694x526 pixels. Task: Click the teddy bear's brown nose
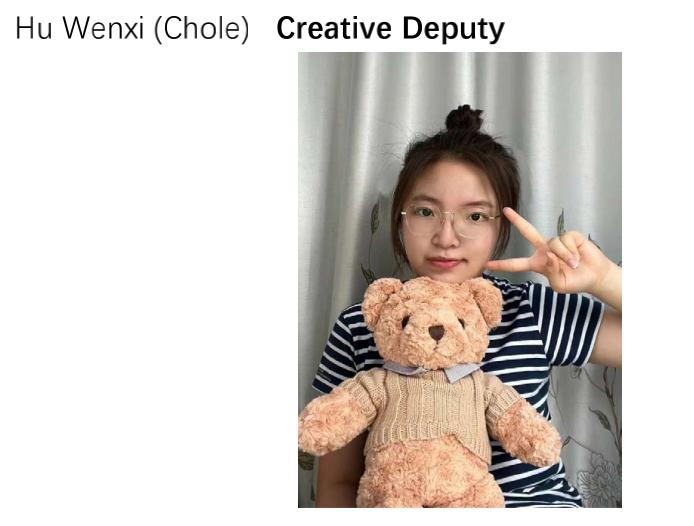(x=436, y=332)
